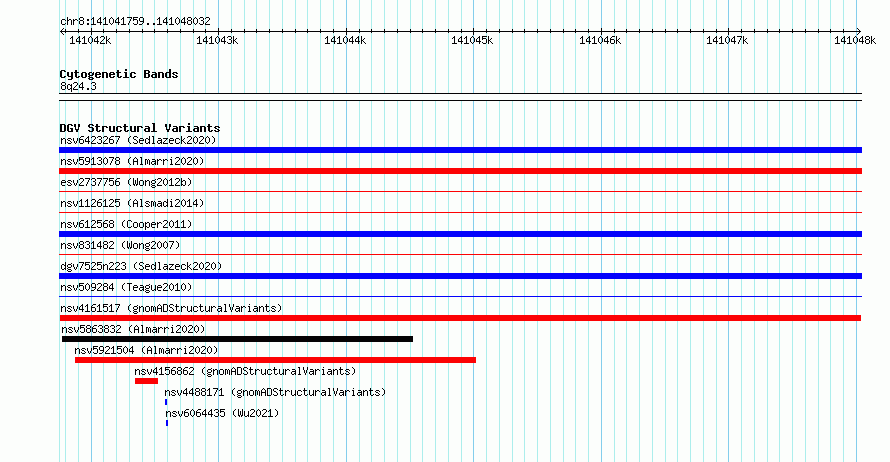
Task: Click nsv1126125 (Alsmadi2014) label
Action: tap(132, 203)
